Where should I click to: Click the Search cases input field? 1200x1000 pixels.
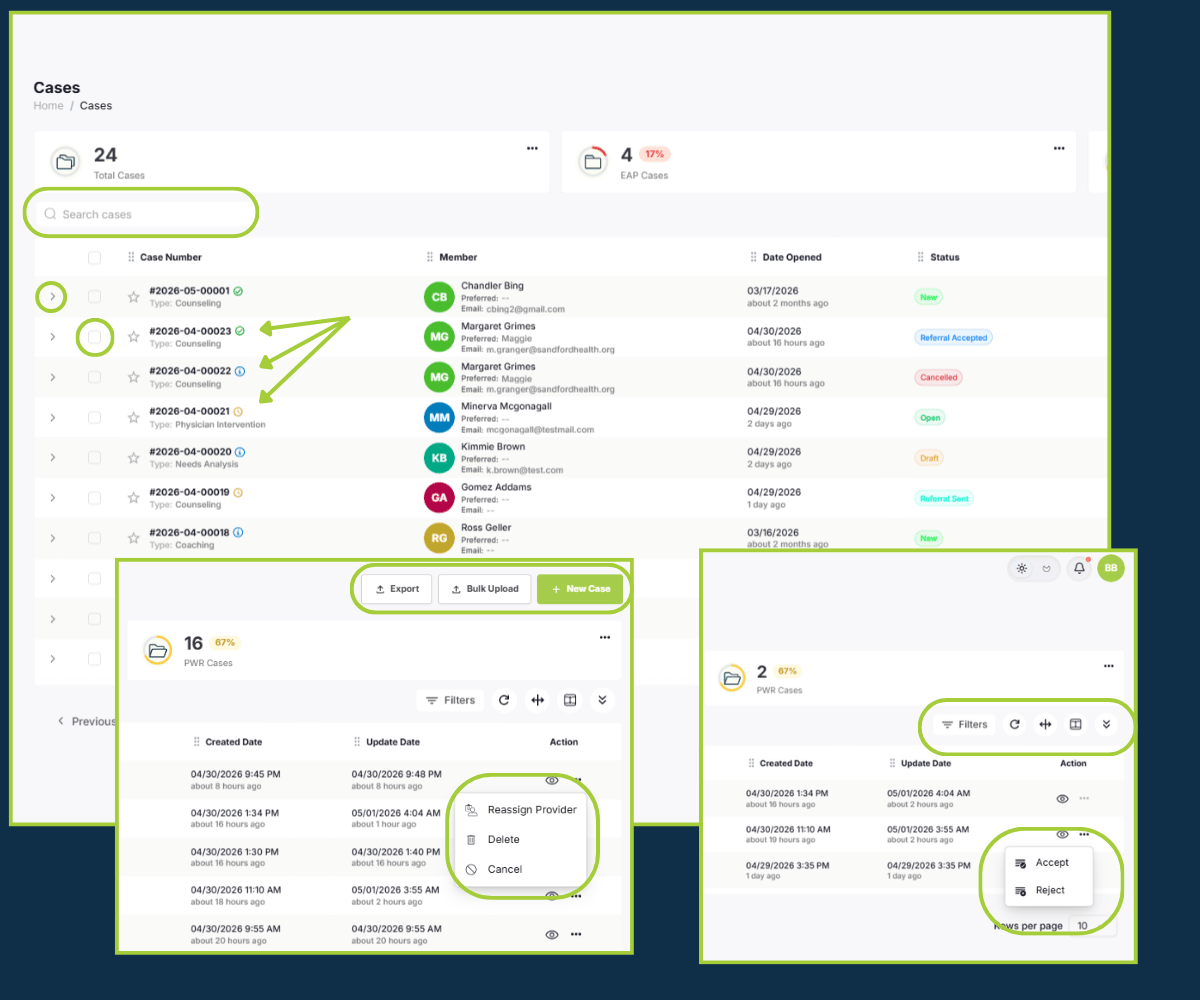(x=146, y=214)
